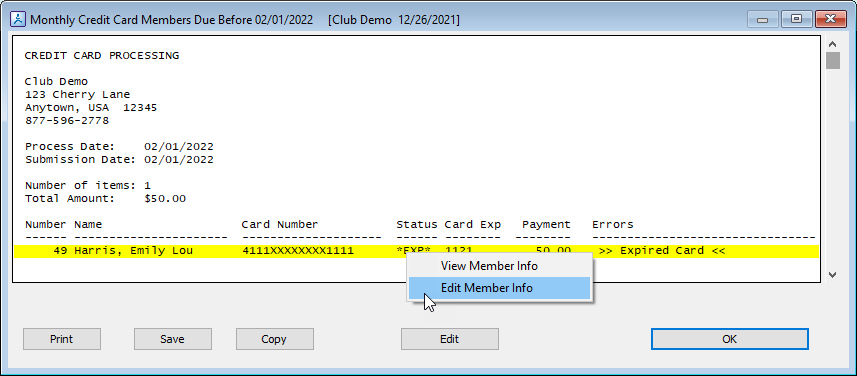
Task: Click the Total Amount $50.00 line
Action: click(105, 199)
